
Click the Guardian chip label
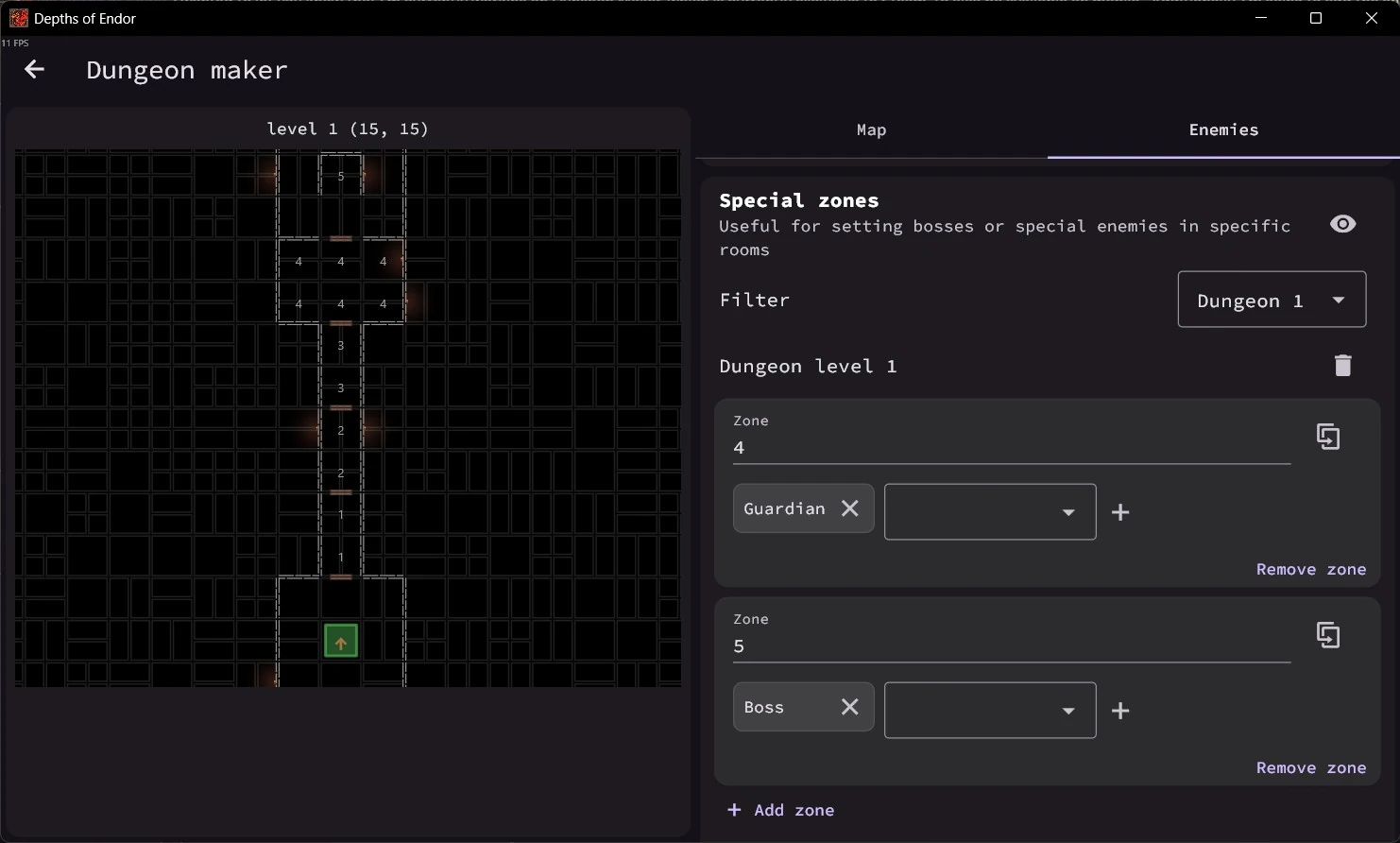784,508
